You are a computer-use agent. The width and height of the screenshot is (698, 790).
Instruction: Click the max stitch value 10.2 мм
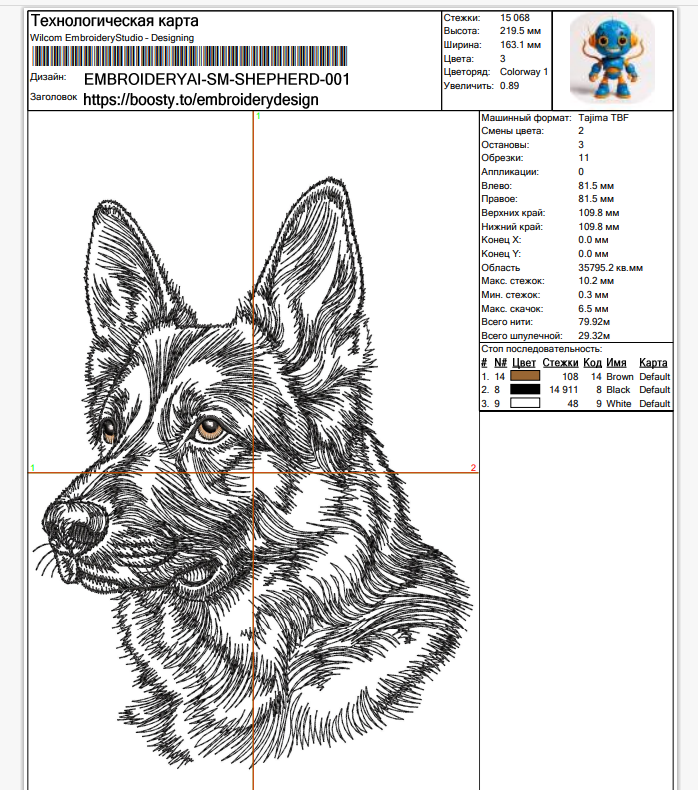[596, 281]
